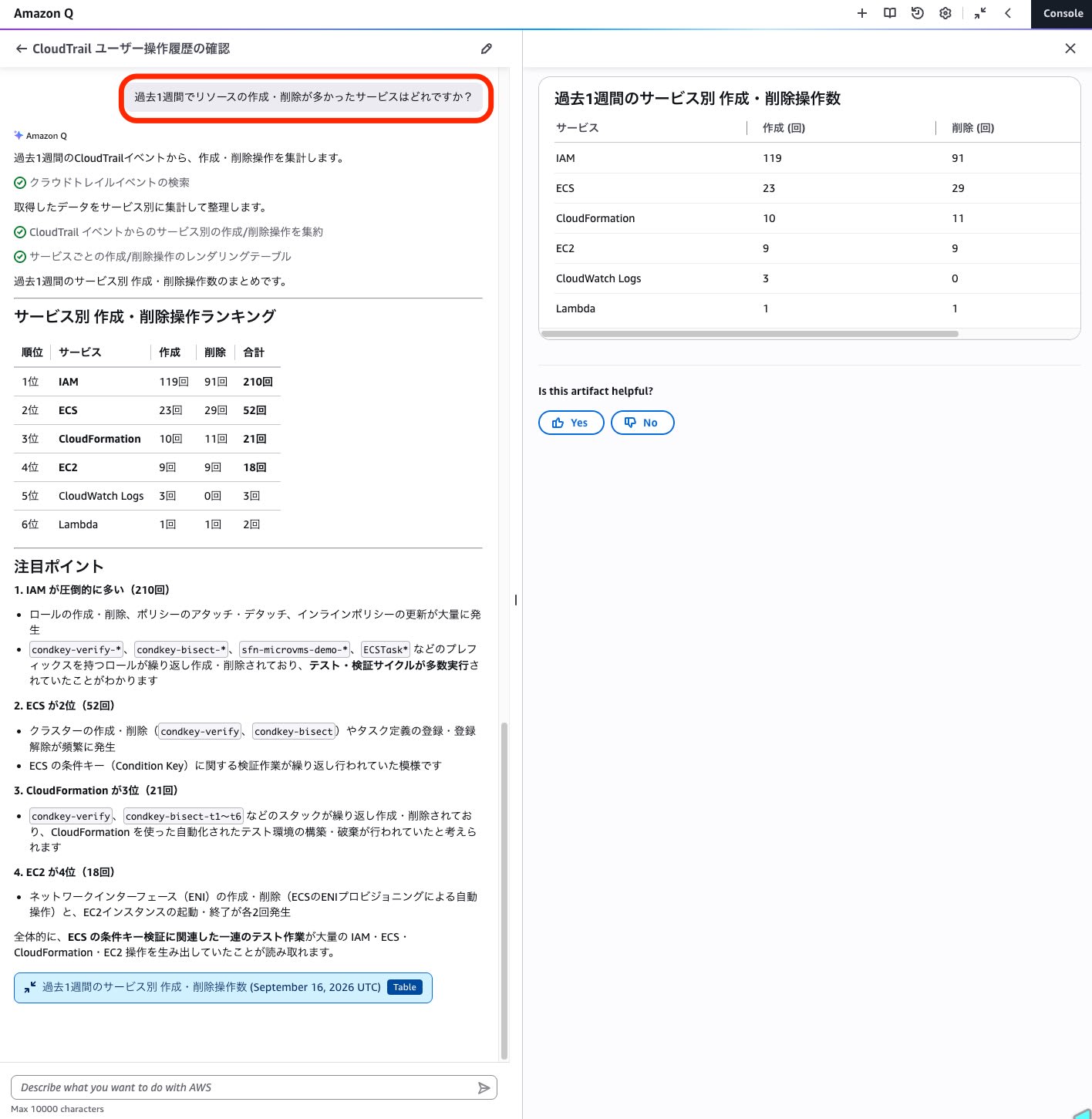Edit the conversation title pencil icon
Viewport: 1092px width, 1119px height.
(x=487, y=49)
